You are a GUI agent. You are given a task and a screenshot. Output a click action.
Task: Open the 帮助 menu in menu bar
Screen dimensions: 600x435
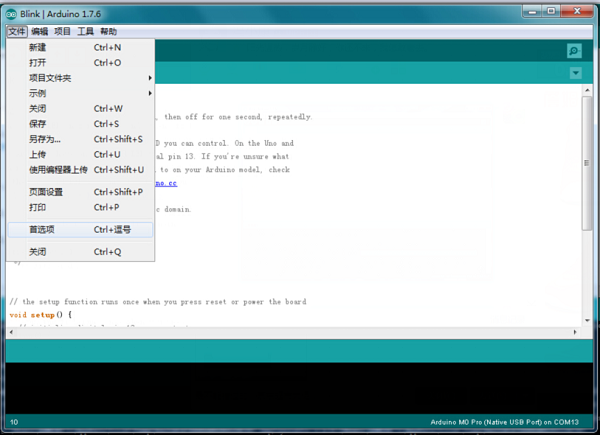pos(109,32)
